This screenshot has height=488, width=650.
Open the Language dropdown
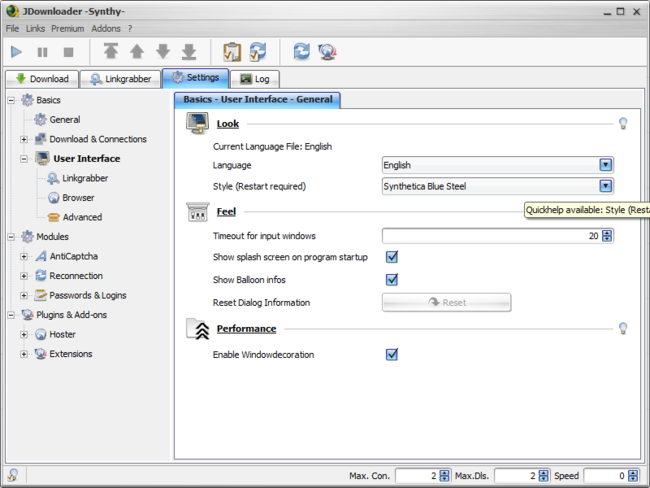[497, 165]
